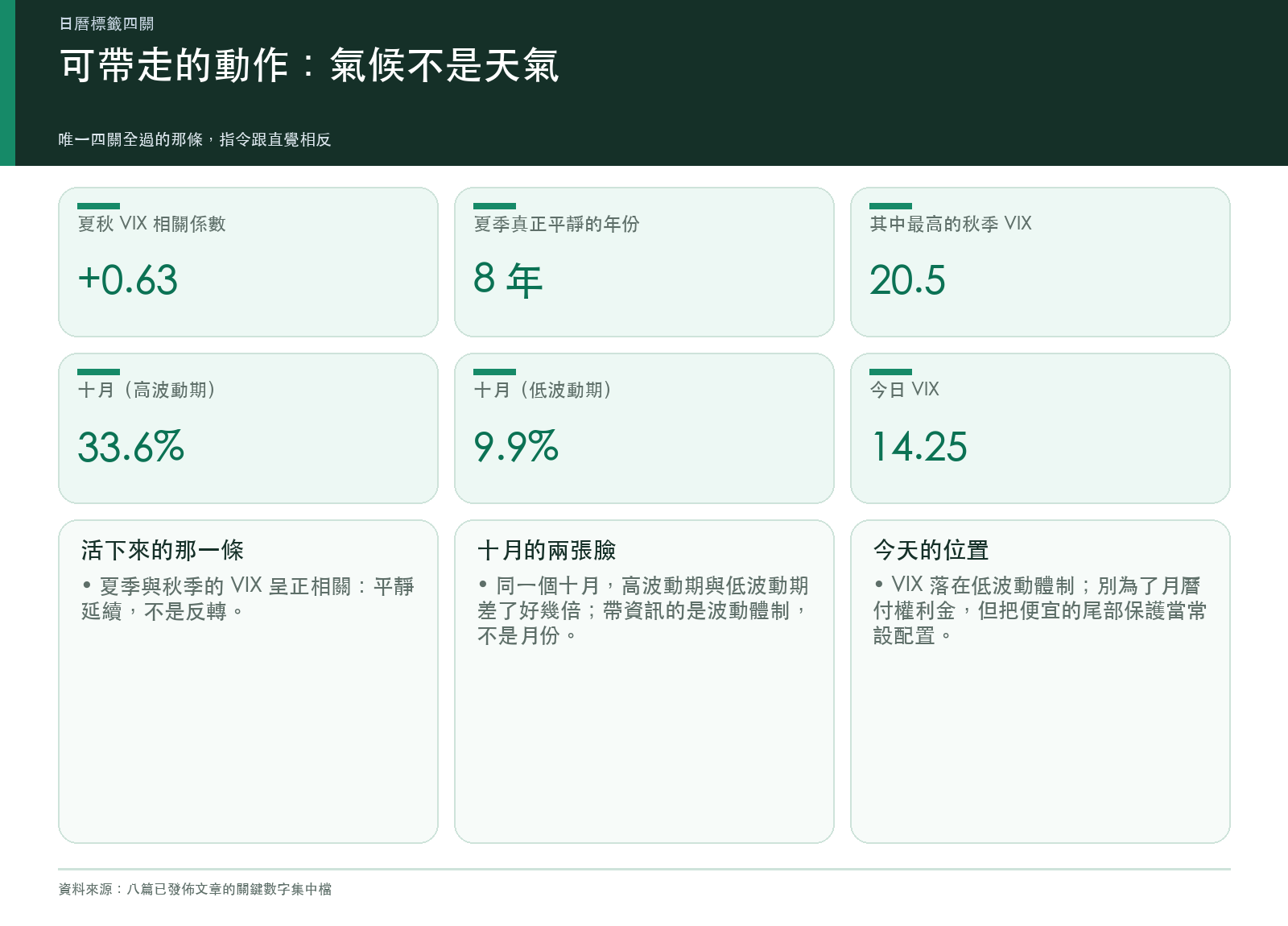
Task: Select the value +0.63
Action: pos(127,280)
